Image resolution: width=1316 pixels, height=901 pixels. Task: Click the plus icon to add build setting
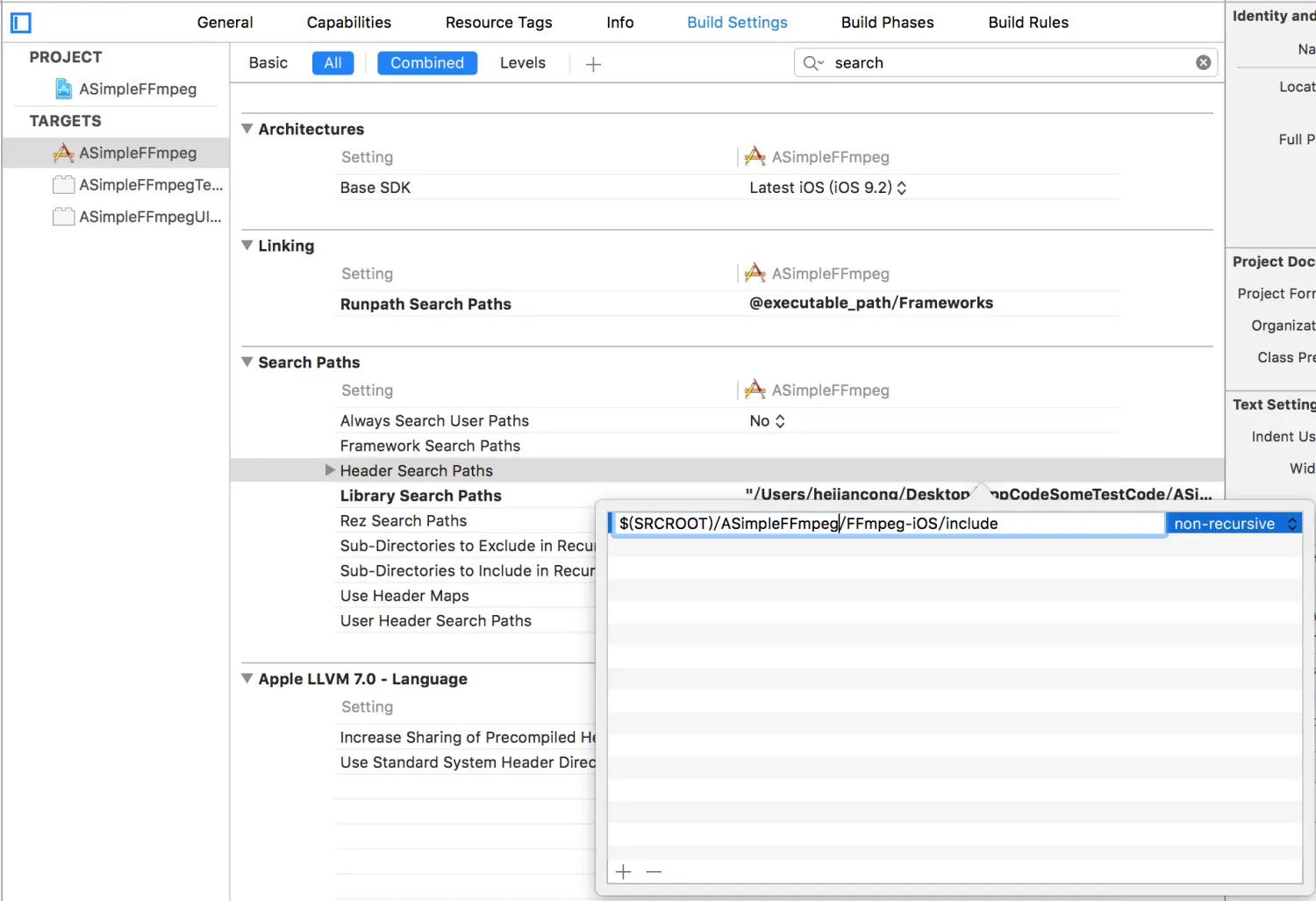click(x=593, y=64)
